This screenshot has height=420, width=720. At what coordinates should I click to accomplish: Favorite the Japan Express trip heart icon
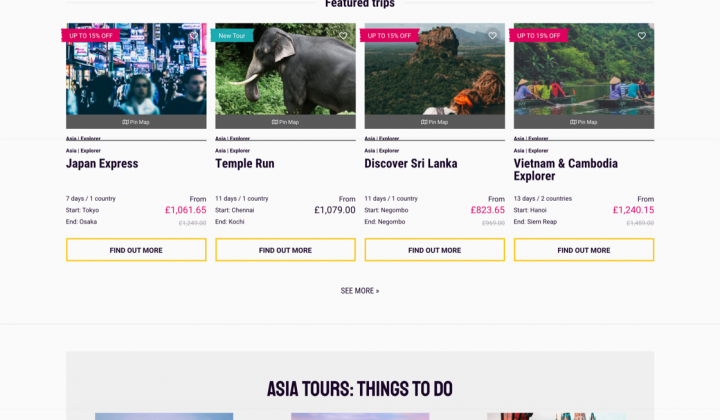point(194,35)
